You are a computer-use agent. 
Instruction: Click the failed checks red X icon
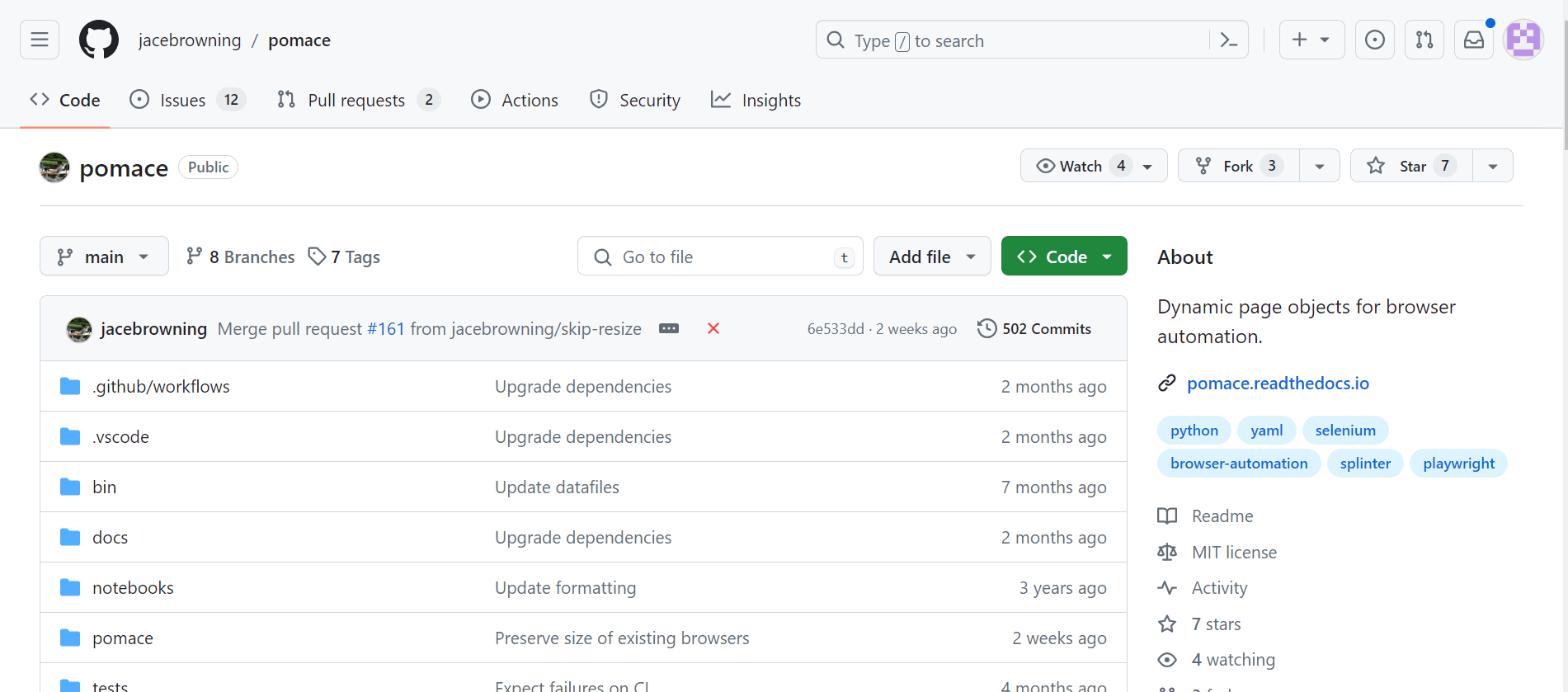[713, 328]
